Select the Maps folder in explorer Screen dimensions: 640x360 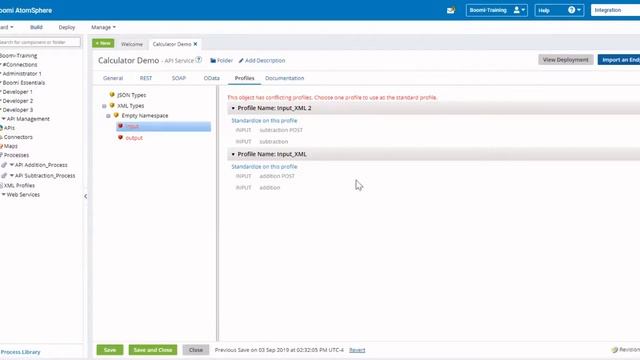(x=10, y=146)
